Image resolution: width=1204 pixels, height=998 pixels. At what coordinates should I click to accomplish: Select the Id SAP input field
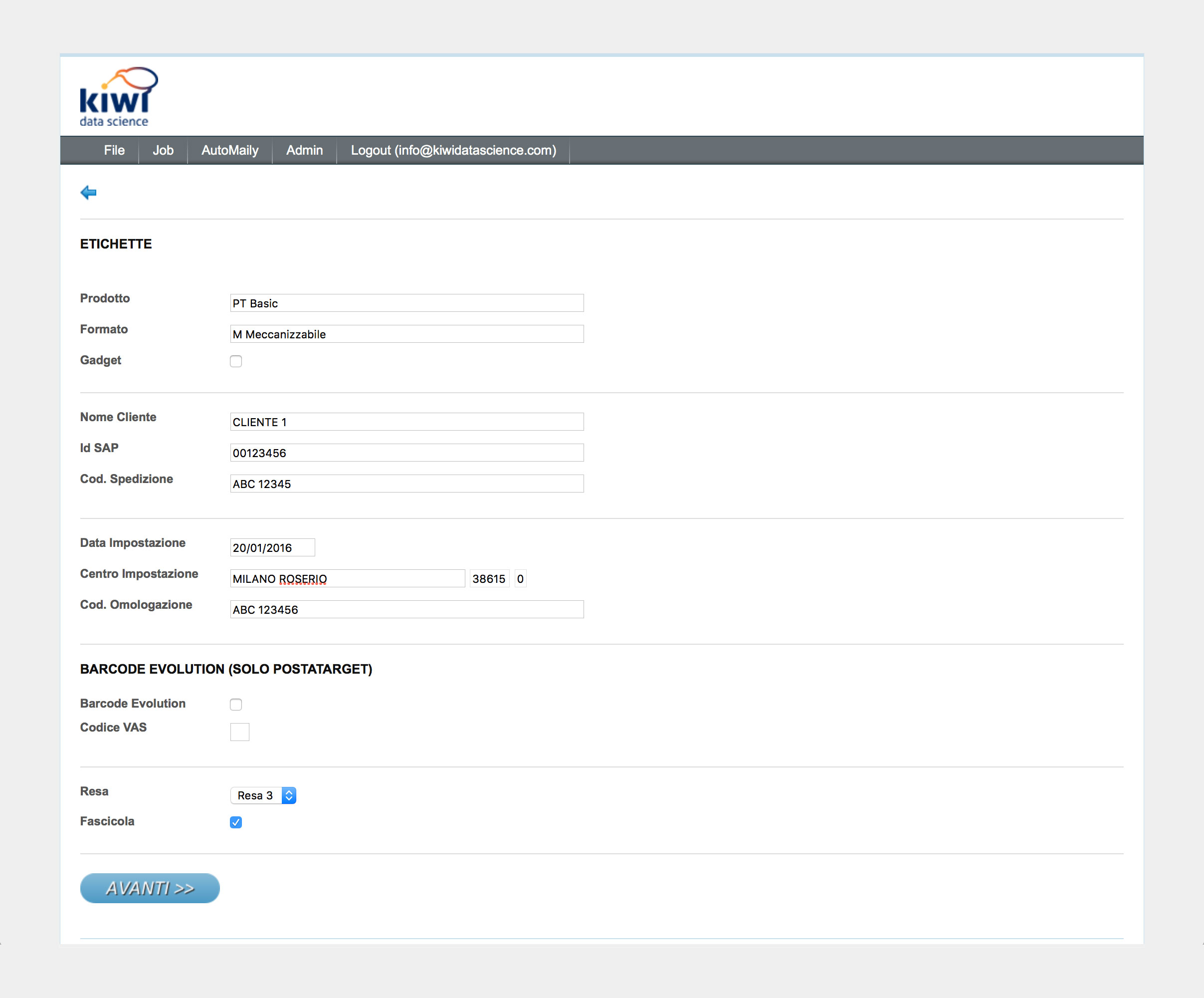406,453
